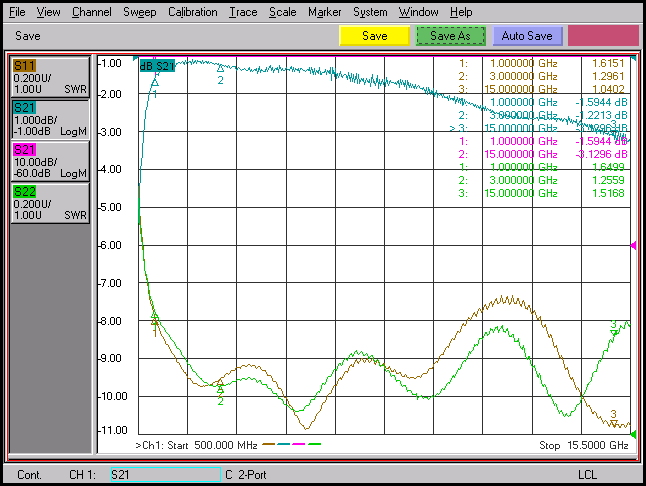Click the Cont. sweep status indicator
The width and height of the screenshot is (646, 486).
[29, 475]
